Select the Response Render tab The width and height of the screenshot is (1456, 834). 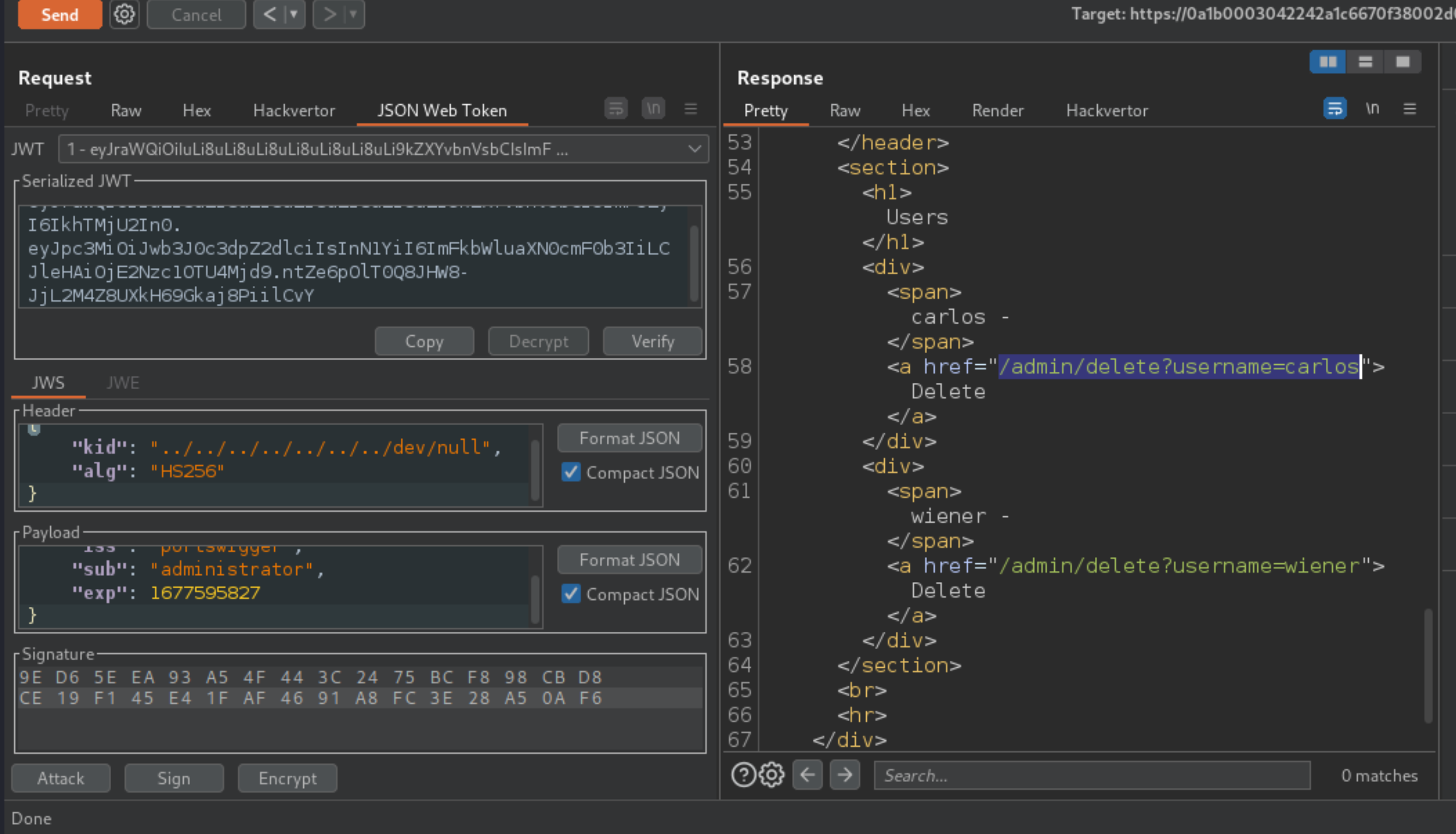point(998,110)
